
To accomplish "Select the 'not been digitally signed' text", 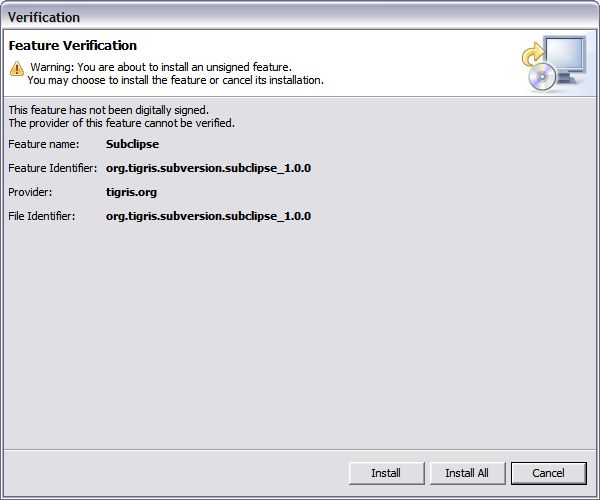I will coord(108,110).
